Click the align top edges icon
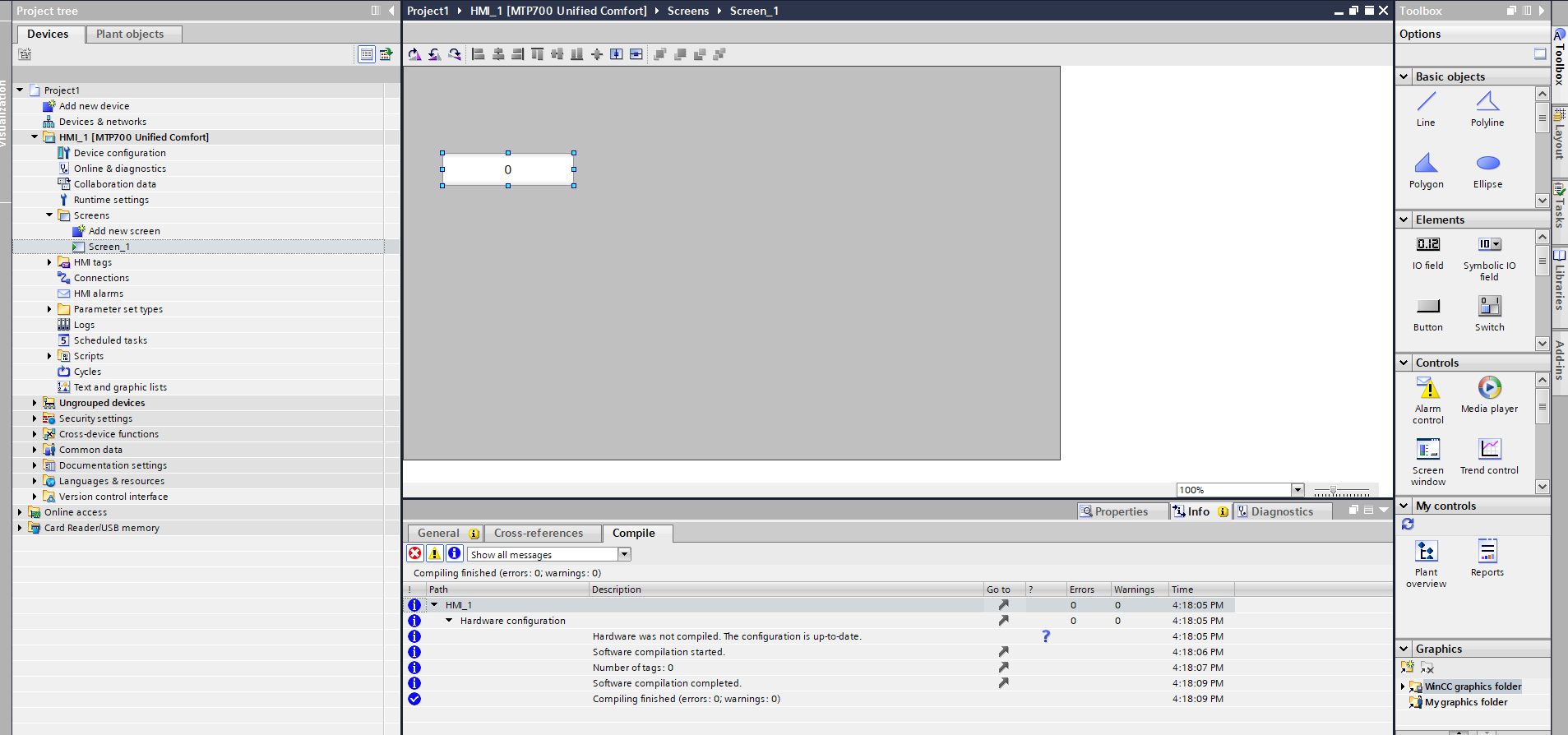 pyautogui.click(x=537, y=54)
